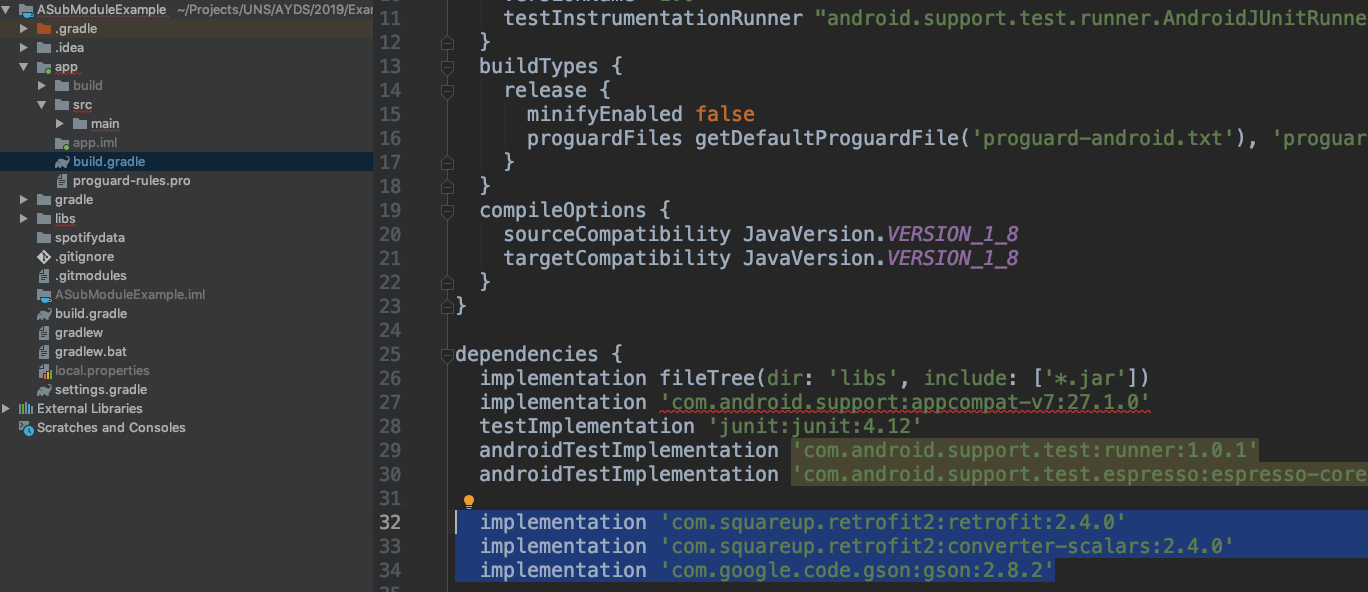Screen dimensions: 1368x592
Task: Click line number 26 in the gutter
Action: (x=390, y=378)
